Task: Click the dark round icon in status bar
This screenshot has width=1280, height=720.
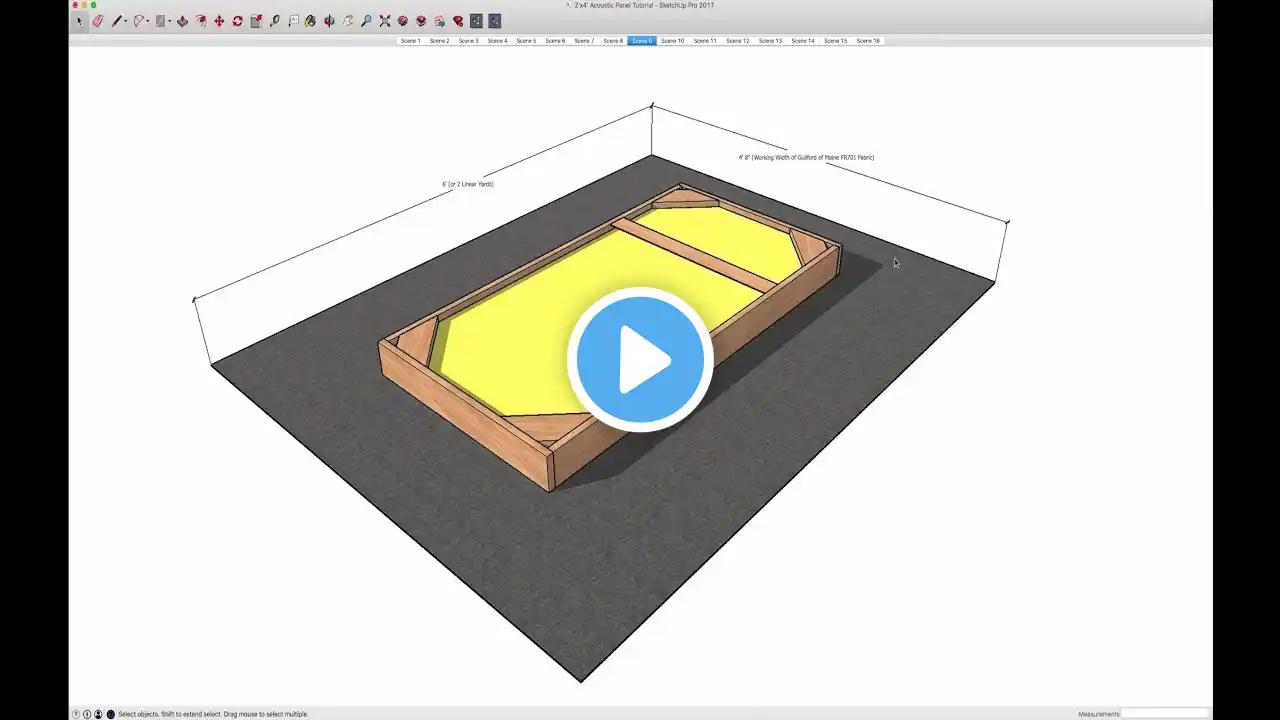Action: (x=110, y=714)
